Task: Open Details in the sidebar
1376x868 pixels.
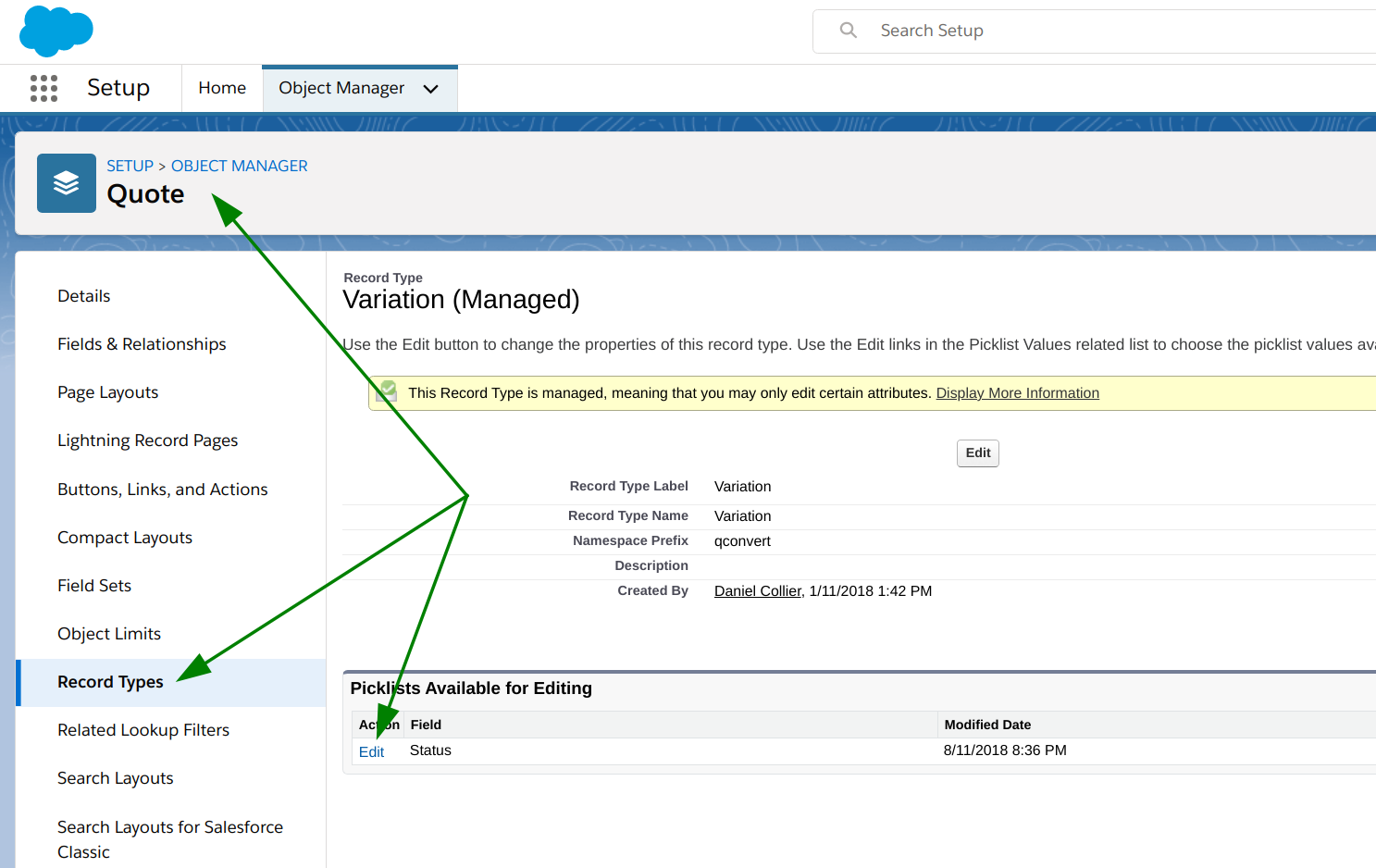Action: pos(84,296)
